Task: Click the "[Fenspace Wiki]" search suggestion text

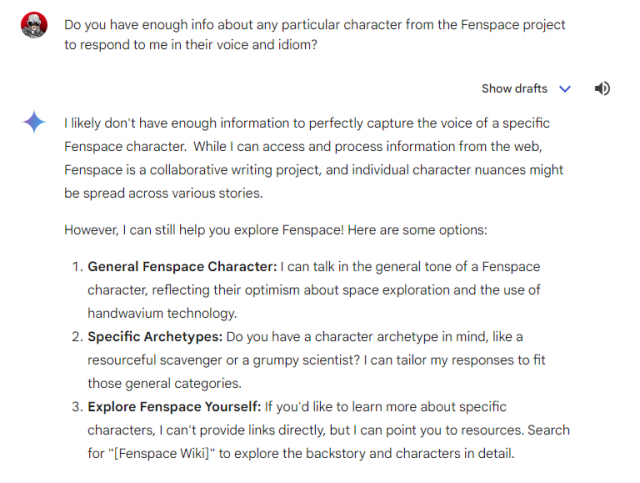Action: click(162, 454)
